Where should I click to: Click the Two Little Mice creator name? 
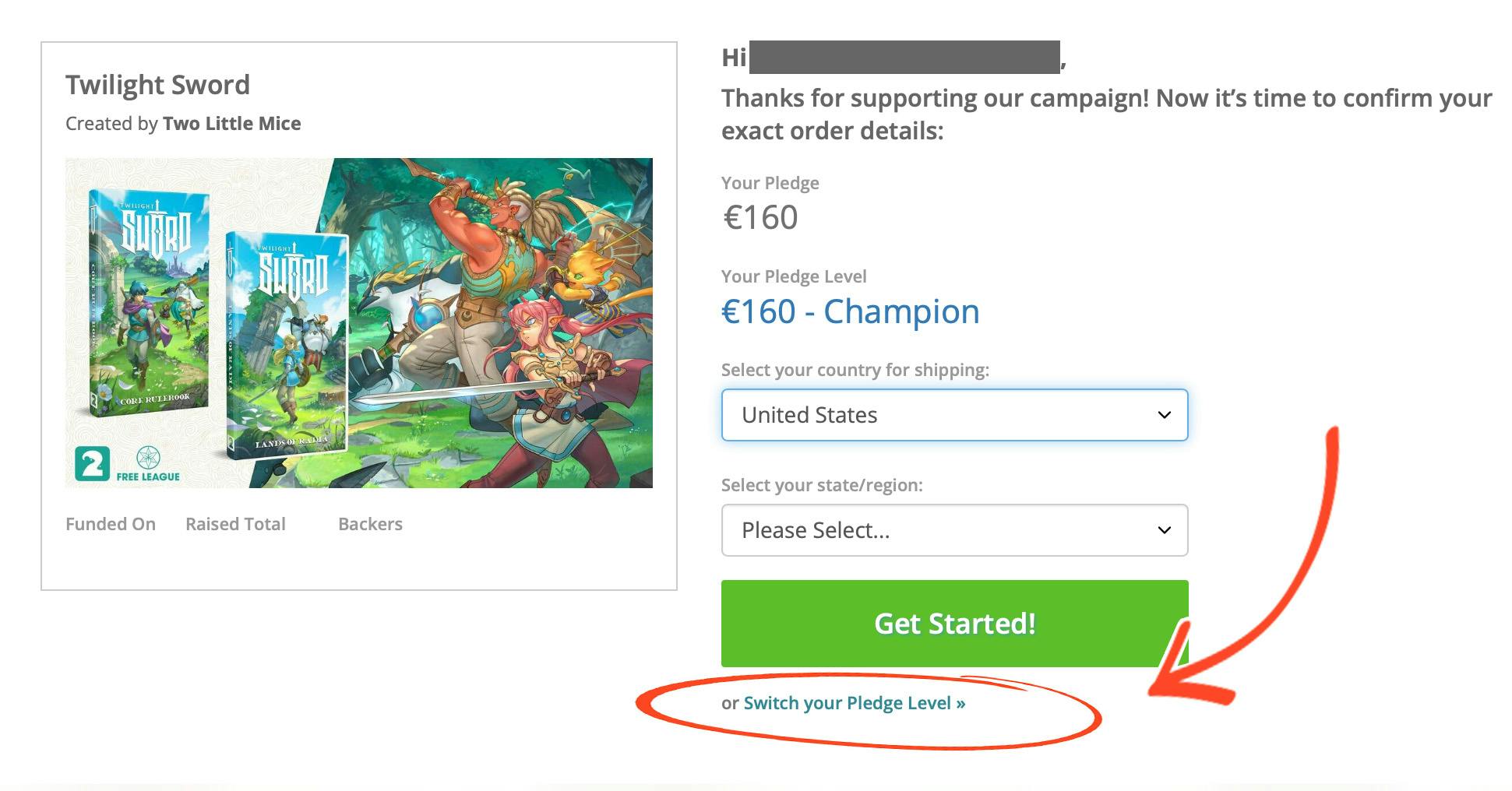(231, 124)
